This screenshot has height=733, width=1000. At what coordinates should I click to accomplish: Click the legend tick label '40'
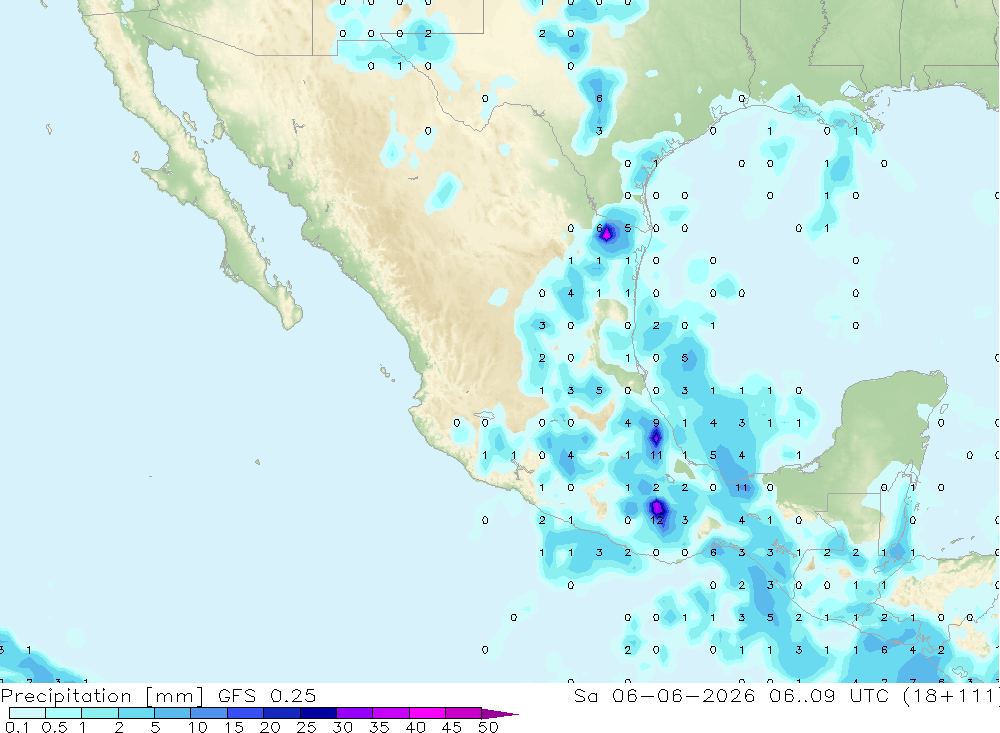click(416, 727)
